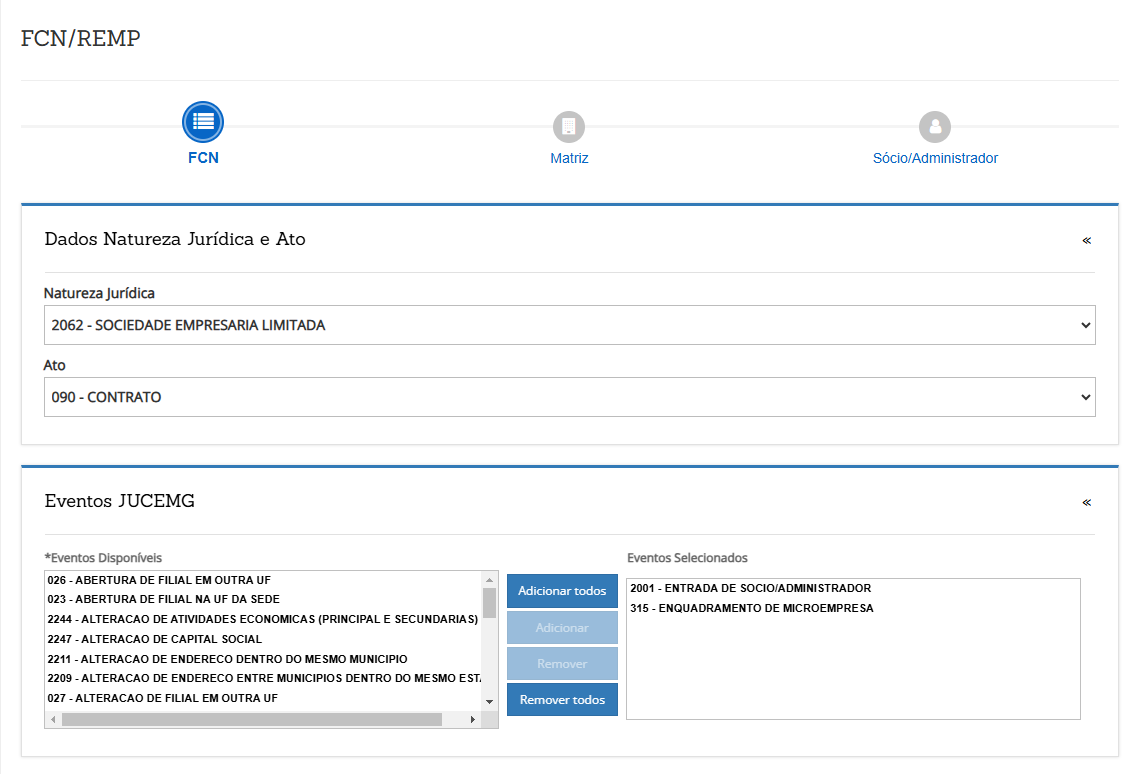Select 2244 - ALTERACAO DE ATIVIDADES ECONOMICAS
Screen dimensions: 1137x774
pyautogui.click(x=263, y=619)
